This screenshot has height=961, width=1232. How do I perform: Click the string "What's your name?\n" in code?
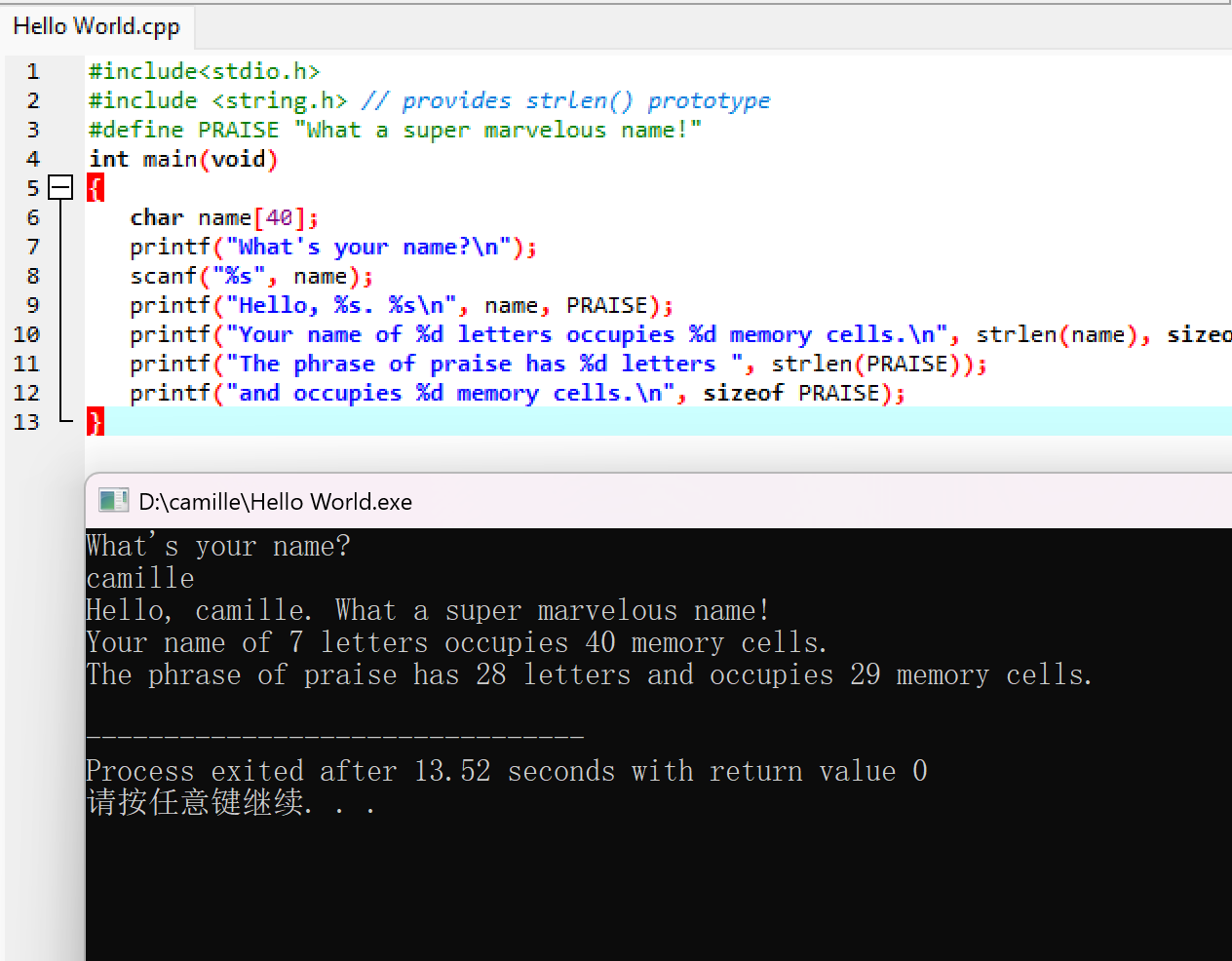(368, 247)
